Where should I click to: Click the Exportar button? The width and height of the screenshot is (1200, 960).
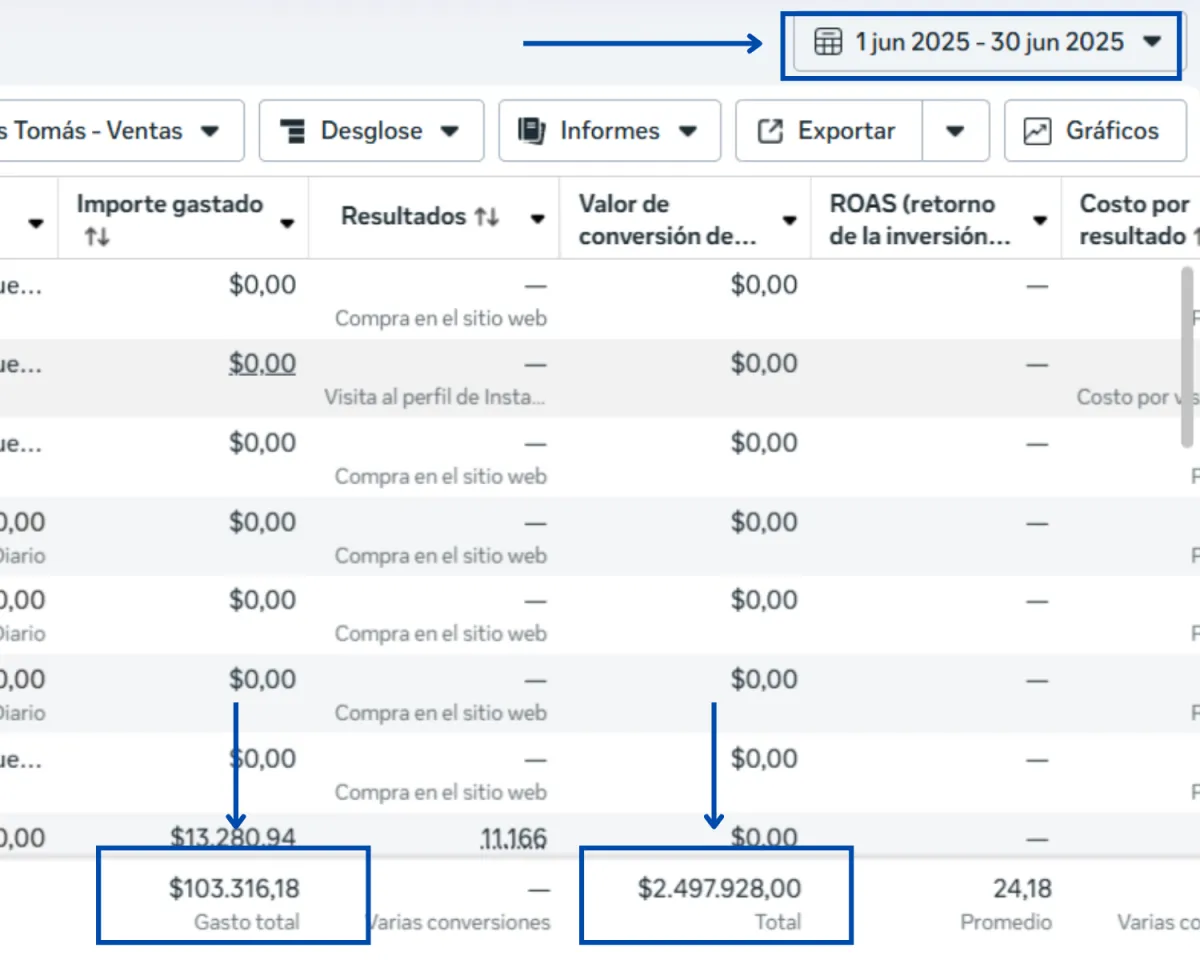(x=828, y=131)
